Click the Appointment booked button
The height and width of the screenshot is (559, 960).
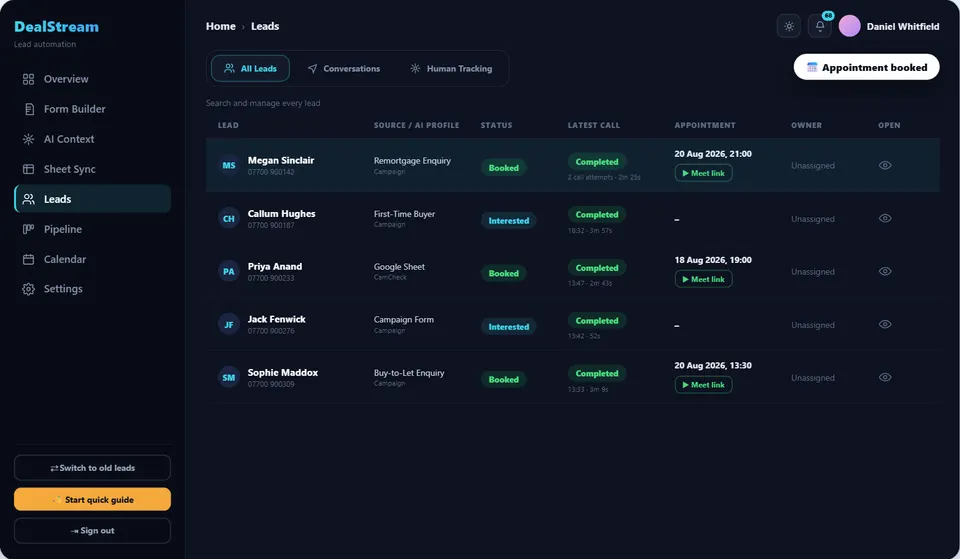866,67
